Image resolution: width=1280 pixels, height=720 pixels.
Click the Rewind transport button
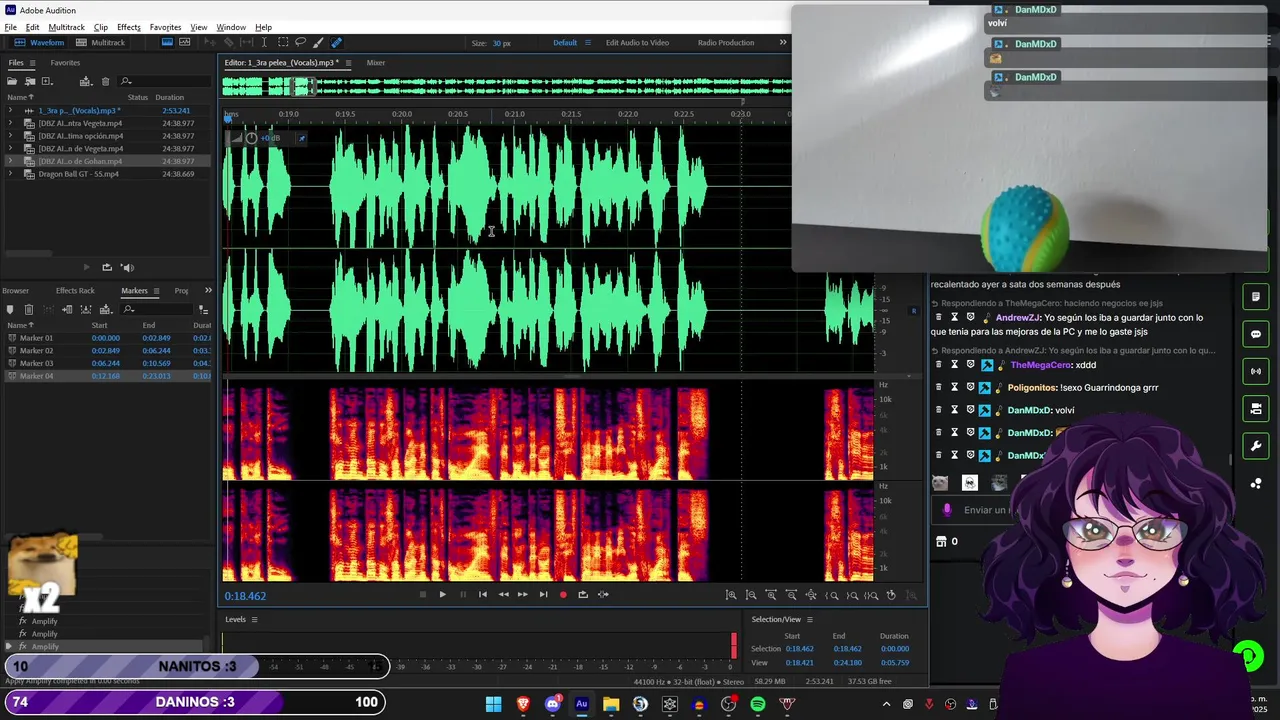click(503, 595)
